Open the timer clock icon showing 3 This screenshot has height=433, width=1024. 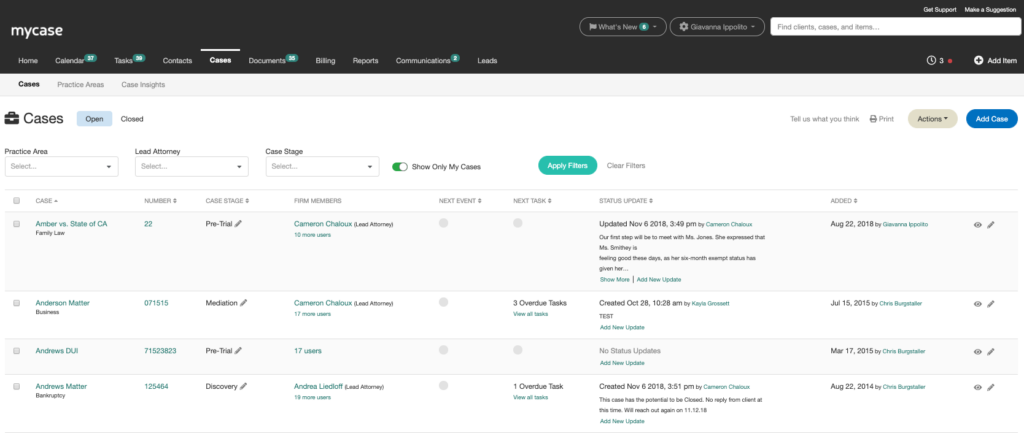coord(931,60)
